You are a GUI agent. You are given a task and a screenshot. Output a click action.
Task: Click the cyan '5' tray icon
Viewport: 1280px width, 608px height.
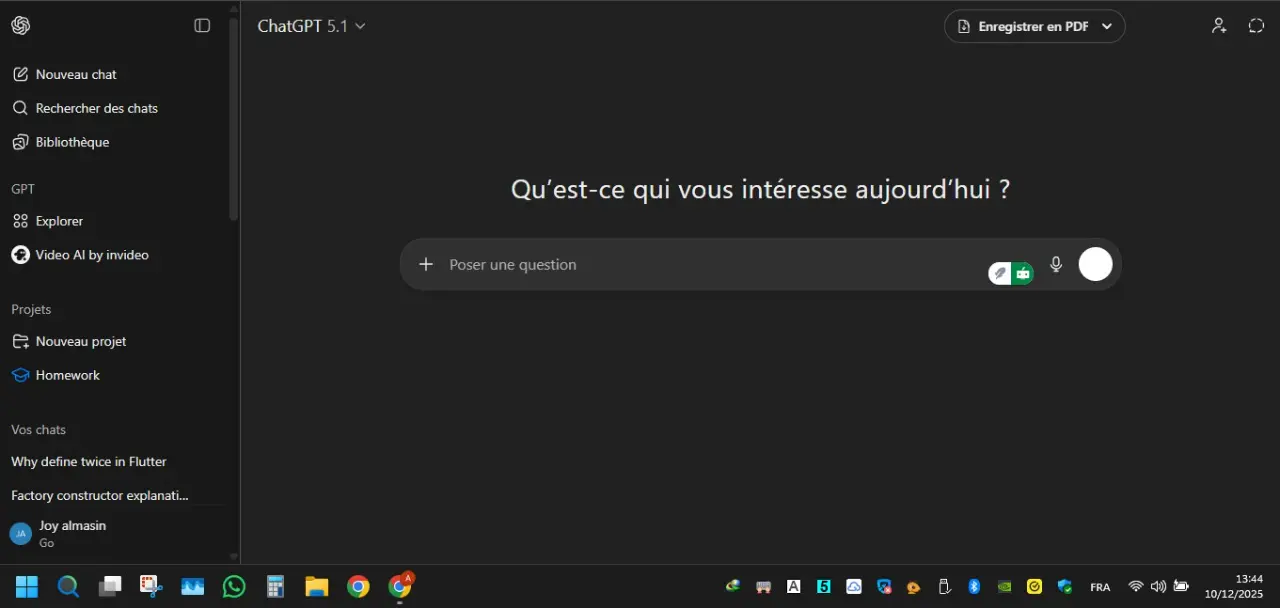[824, 587]
